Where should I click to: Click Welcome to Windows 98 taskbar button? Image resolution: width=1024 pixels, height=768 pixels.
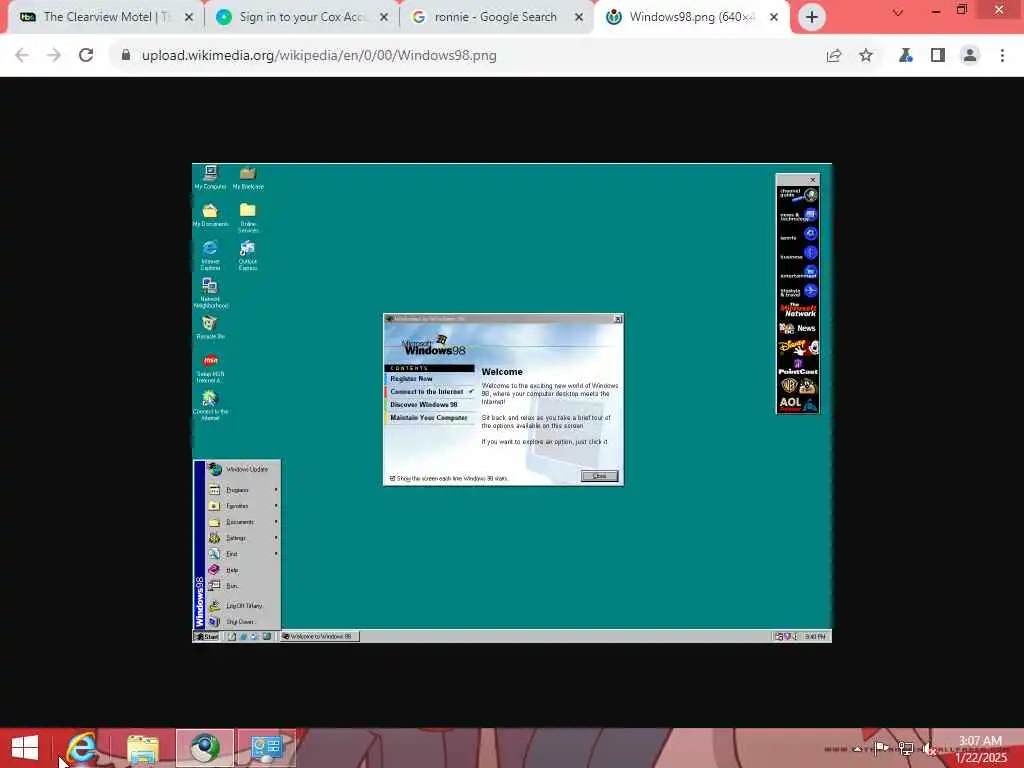coord(320,636)
